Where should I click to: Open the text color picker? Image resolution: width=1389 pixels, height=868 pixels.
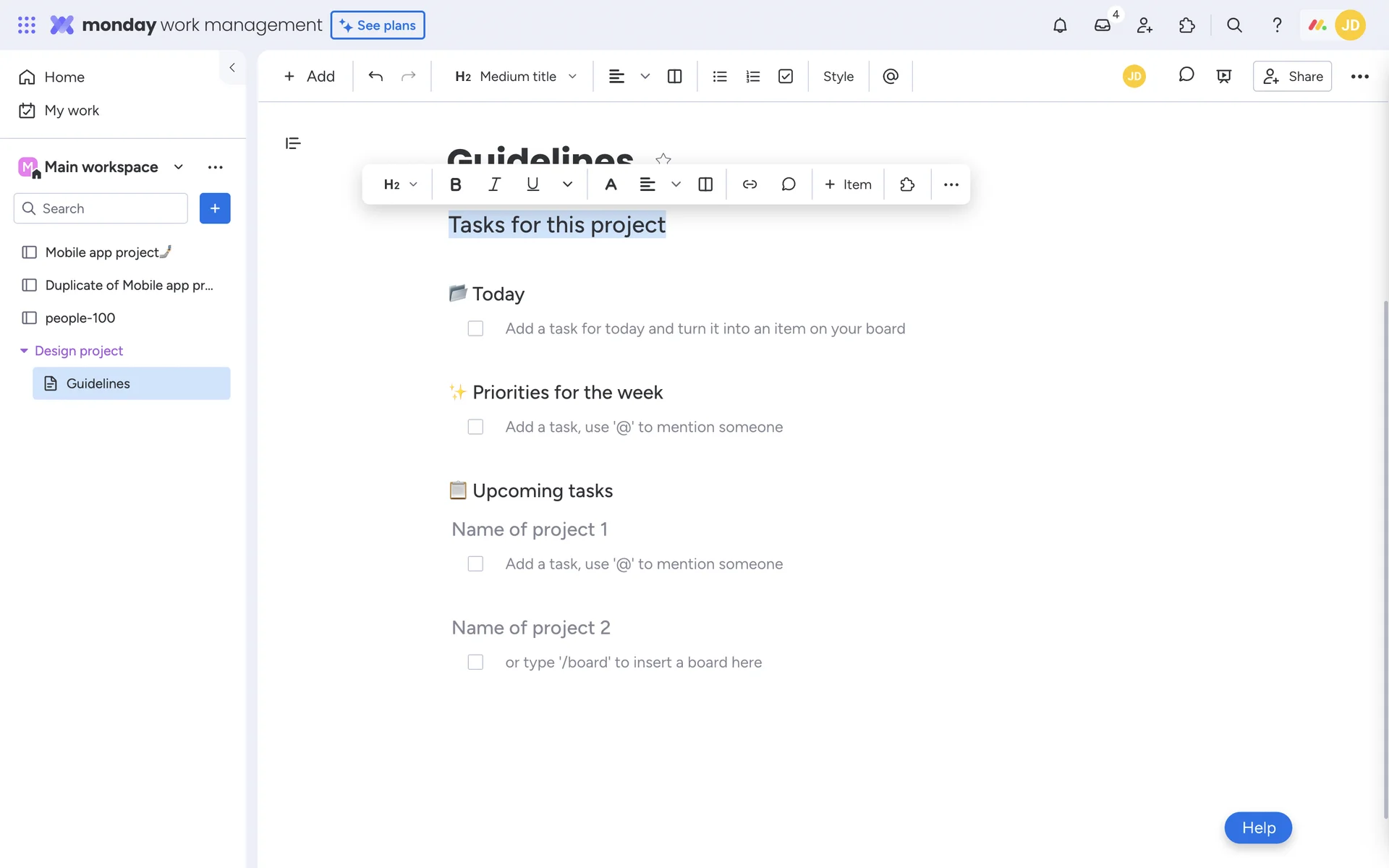pos(611,184)
